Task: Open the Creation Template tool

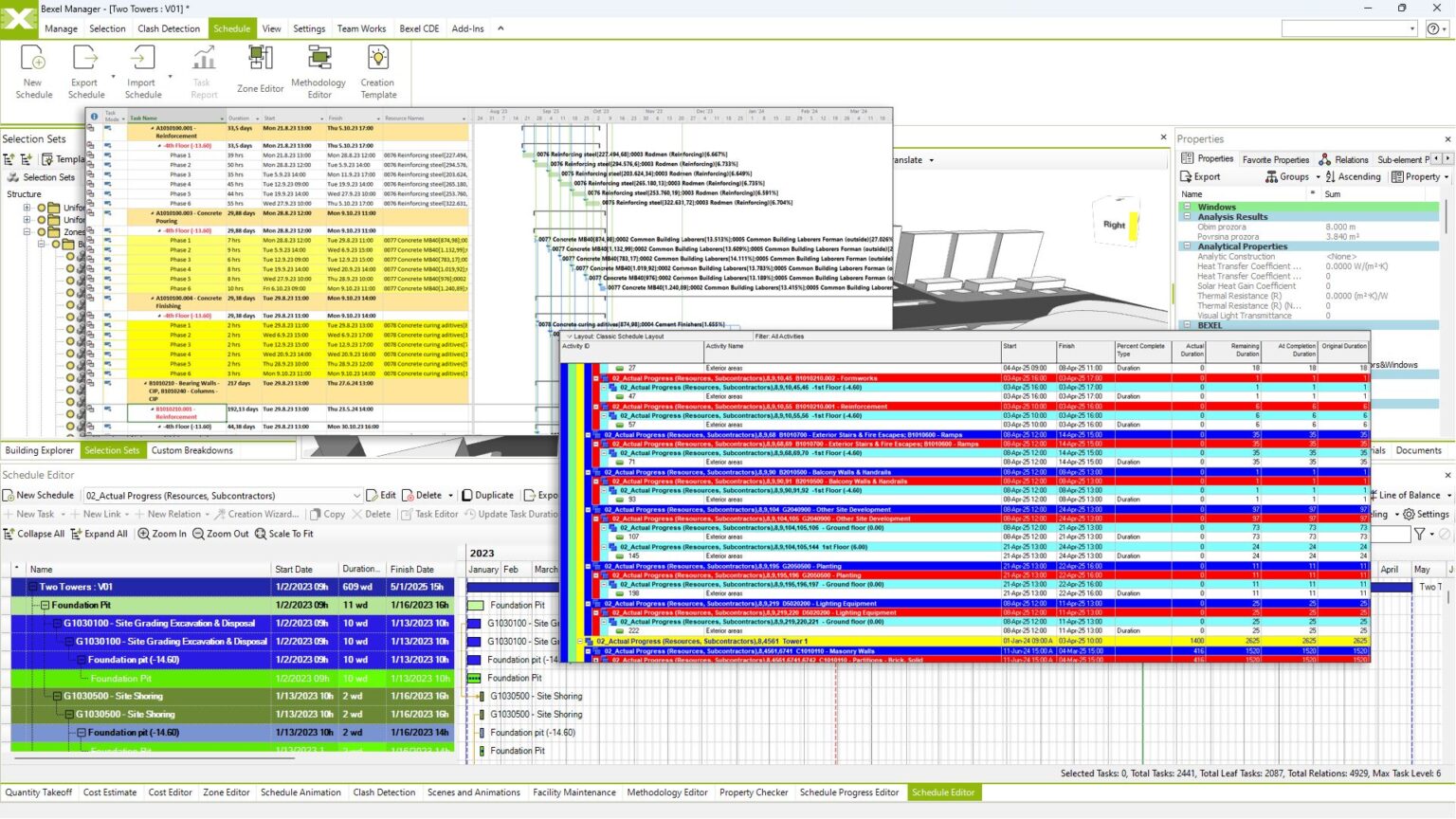Action: (377, 71)
